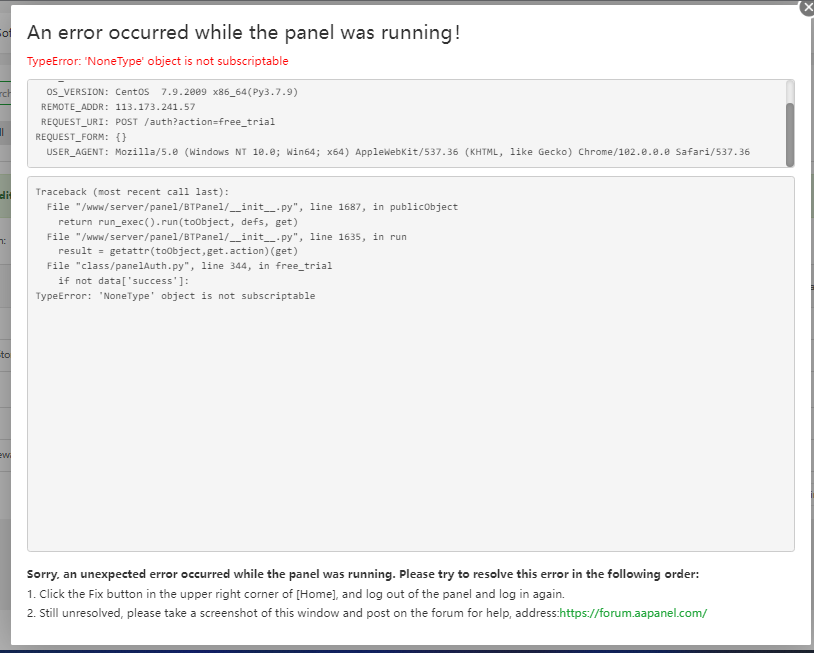
Task: Click the scrollbar track above the thumb
Action: click(790, 90)
